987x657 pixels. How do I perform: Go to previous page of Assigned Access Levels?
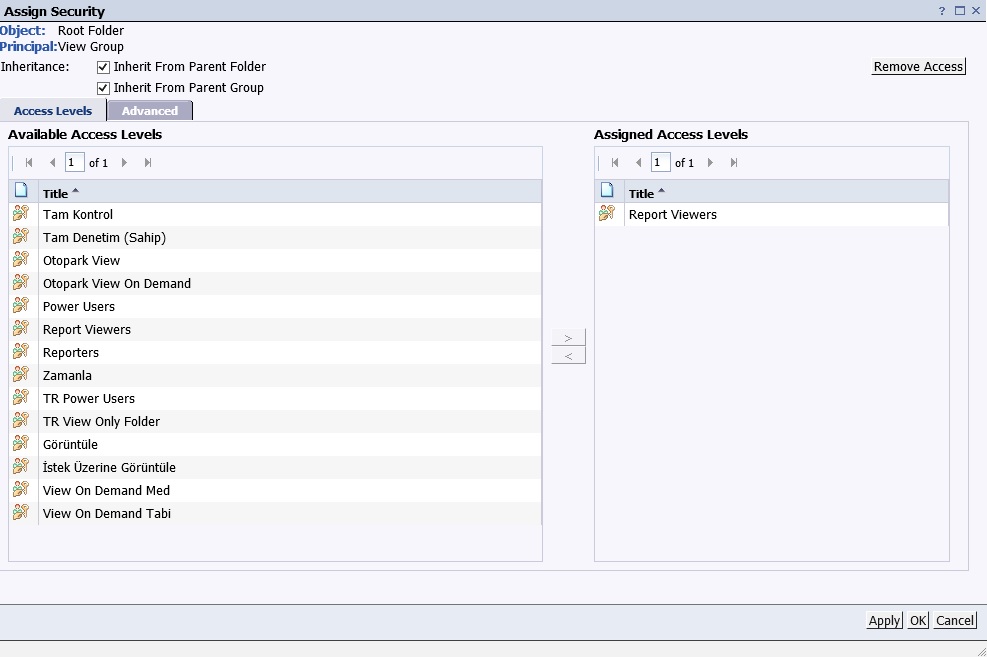point(638,162)
